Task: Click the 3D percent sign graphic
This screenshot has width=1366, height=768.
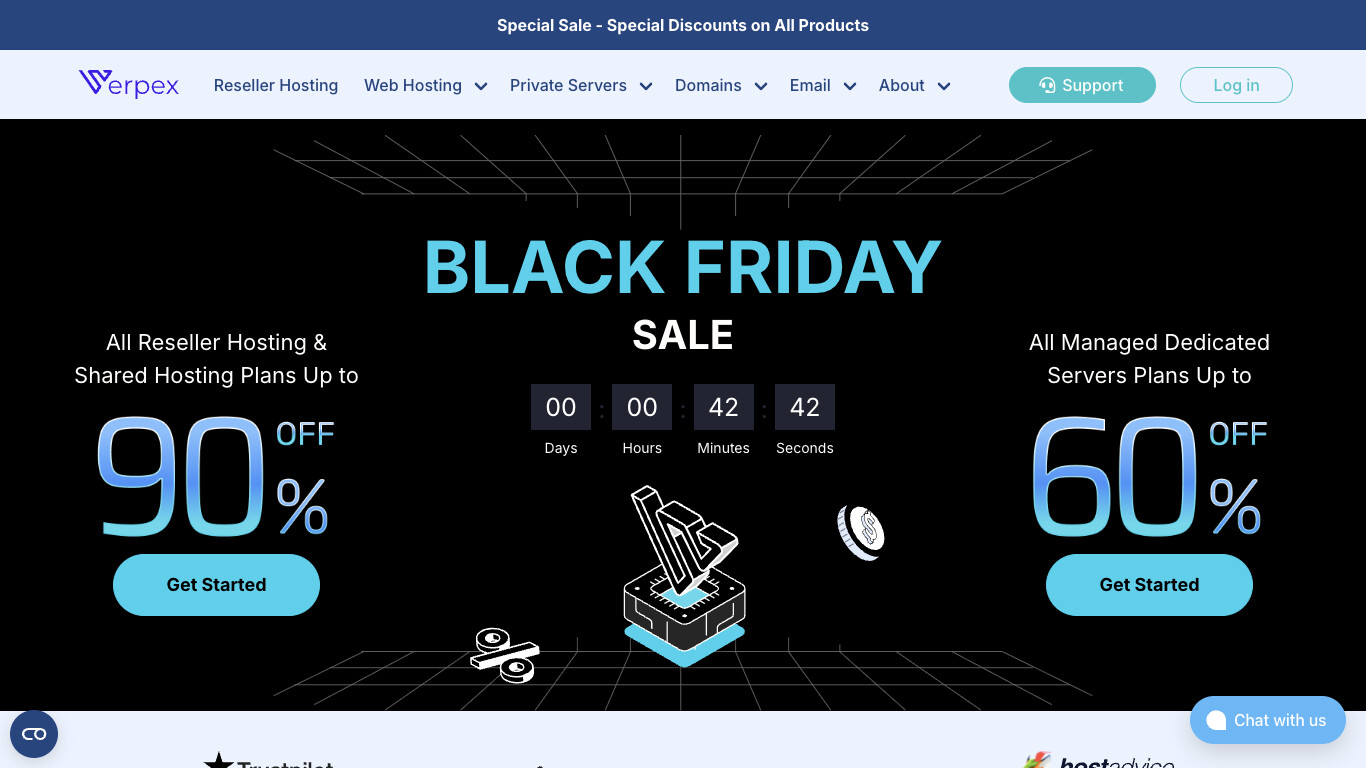Action: (505, 655)
